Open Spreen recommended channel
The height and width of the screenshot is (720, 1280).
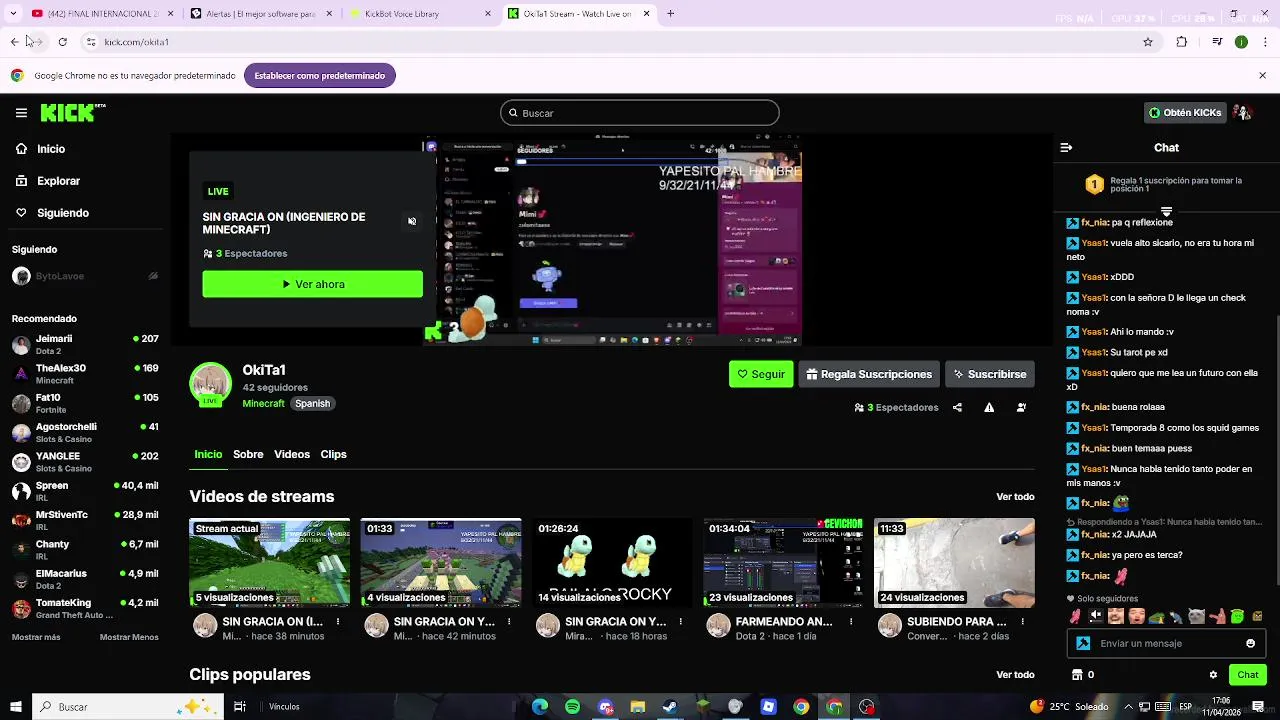click(85, 491)
